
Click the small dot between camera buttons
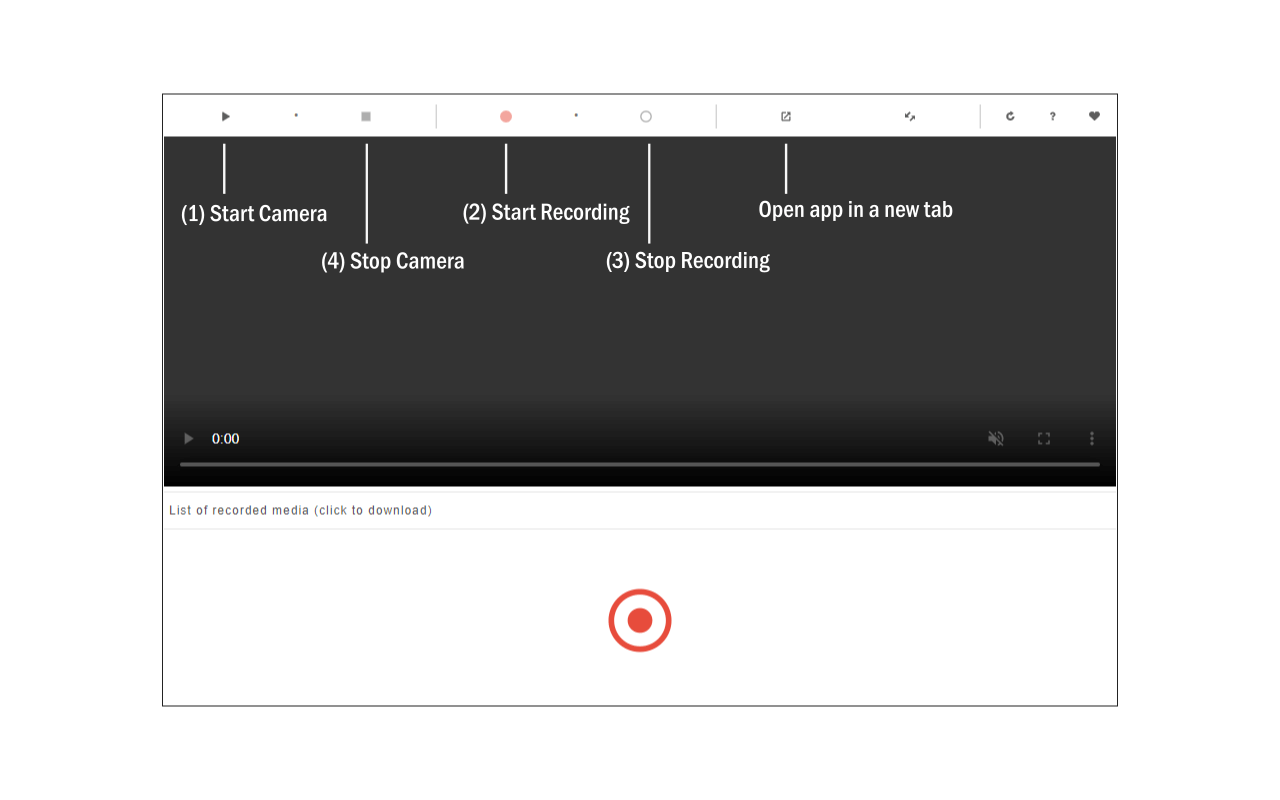click(x=296, y=116)
